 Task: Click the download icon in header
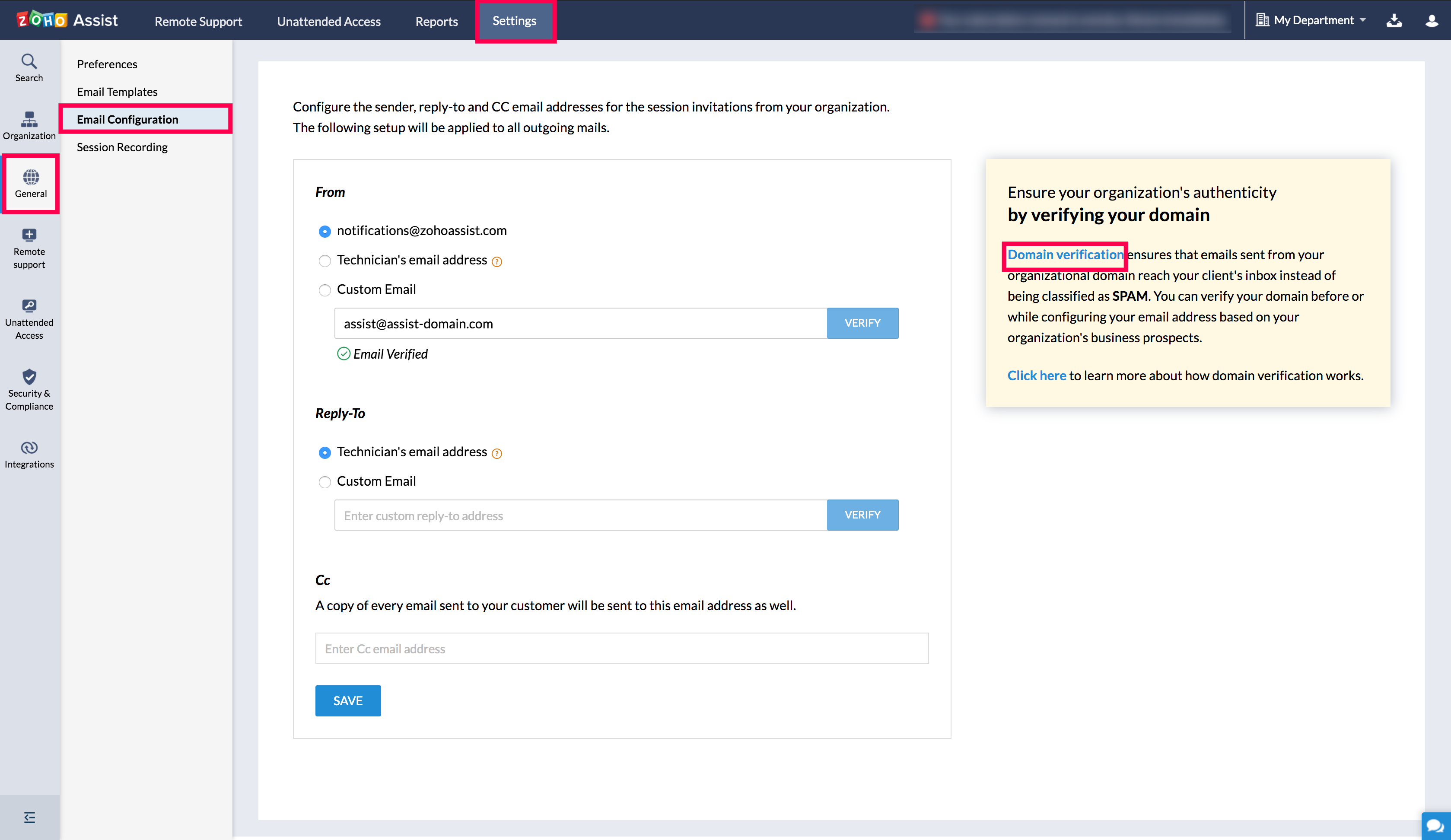[1394, 21]
